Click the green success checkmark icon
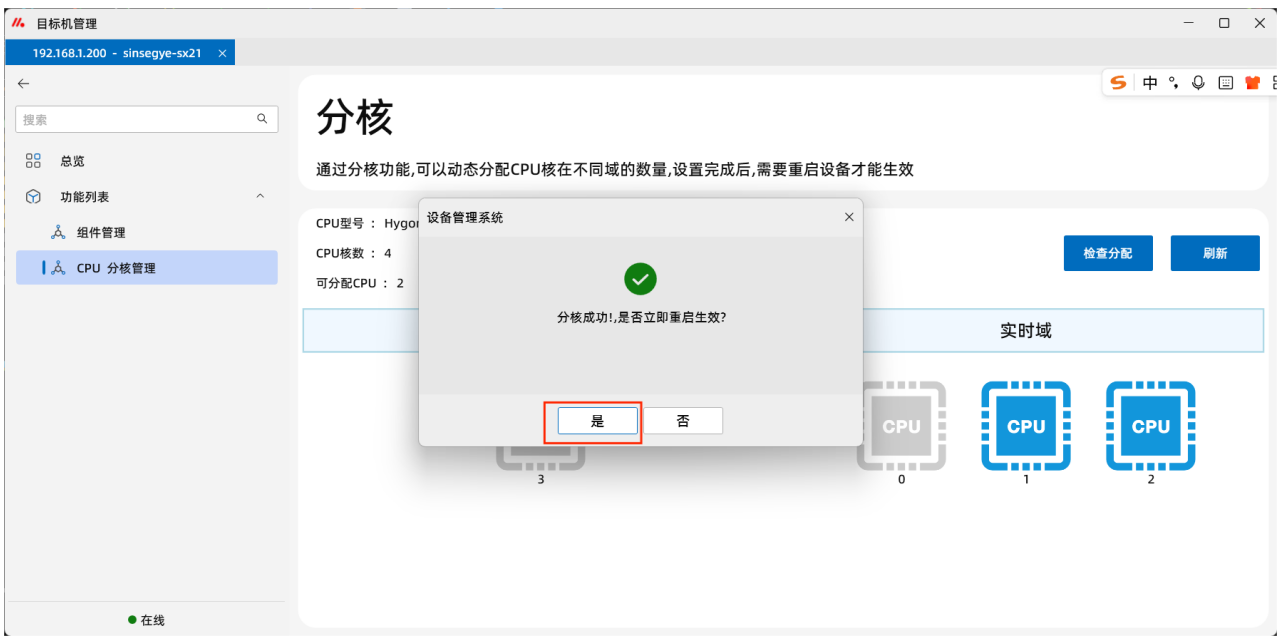The width and height of the screenshot is (1282, 638). coord(640,278)
